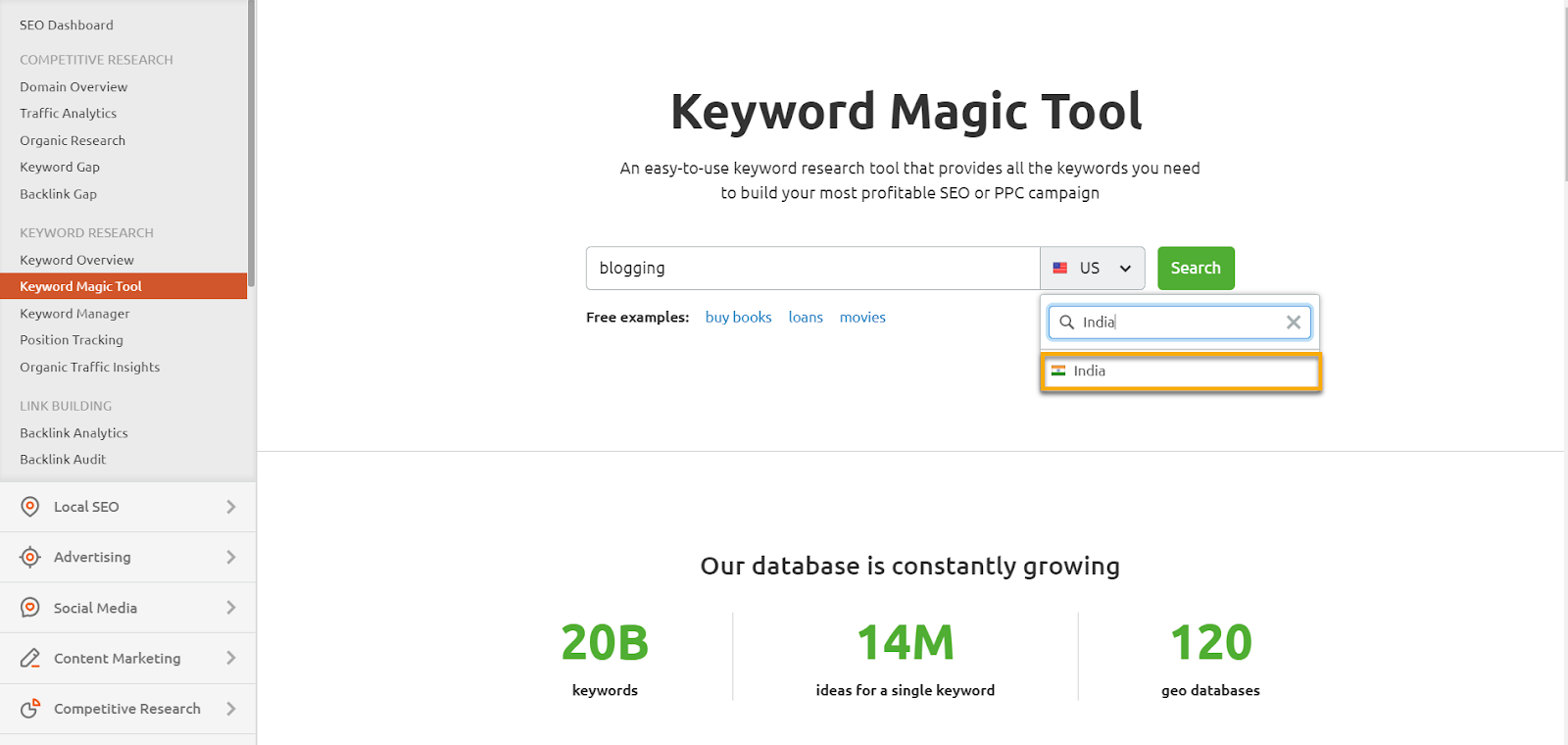Open Organic Research
The height and width of the screenshot is (745, 1568).
[73, 141]
